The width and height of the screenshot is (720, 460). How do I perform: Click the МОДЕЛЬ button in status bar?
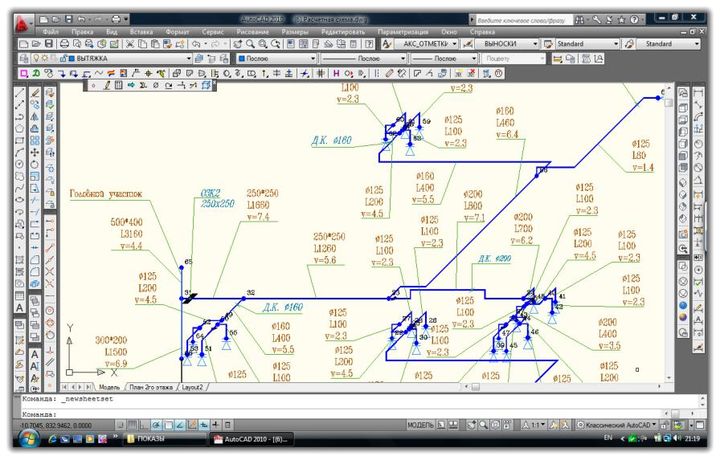pyautogui.click(x=420, y=425)
